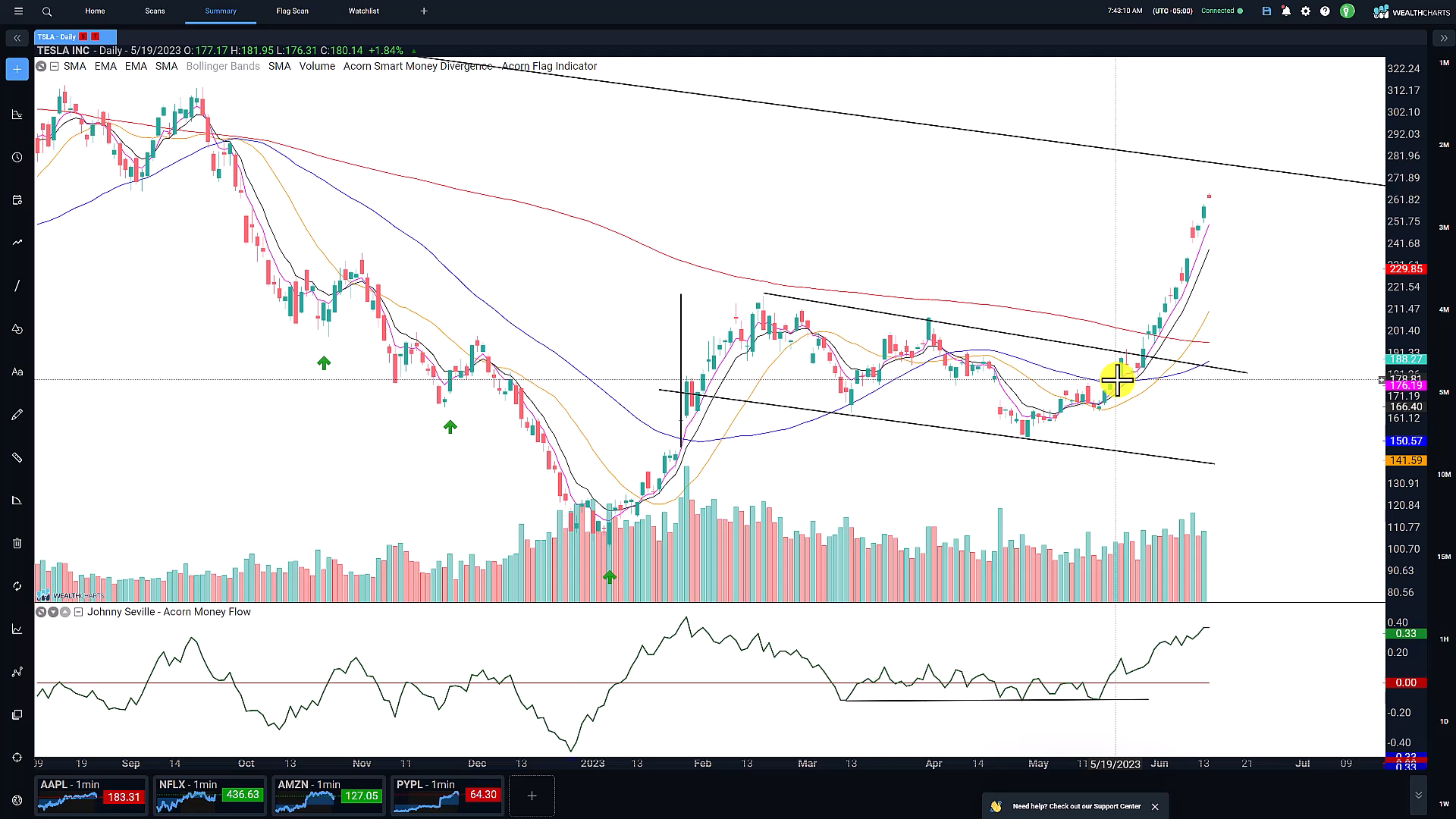Select the 1M timeframe button
The image size is (1456, 819).
tap(1444, 62)
